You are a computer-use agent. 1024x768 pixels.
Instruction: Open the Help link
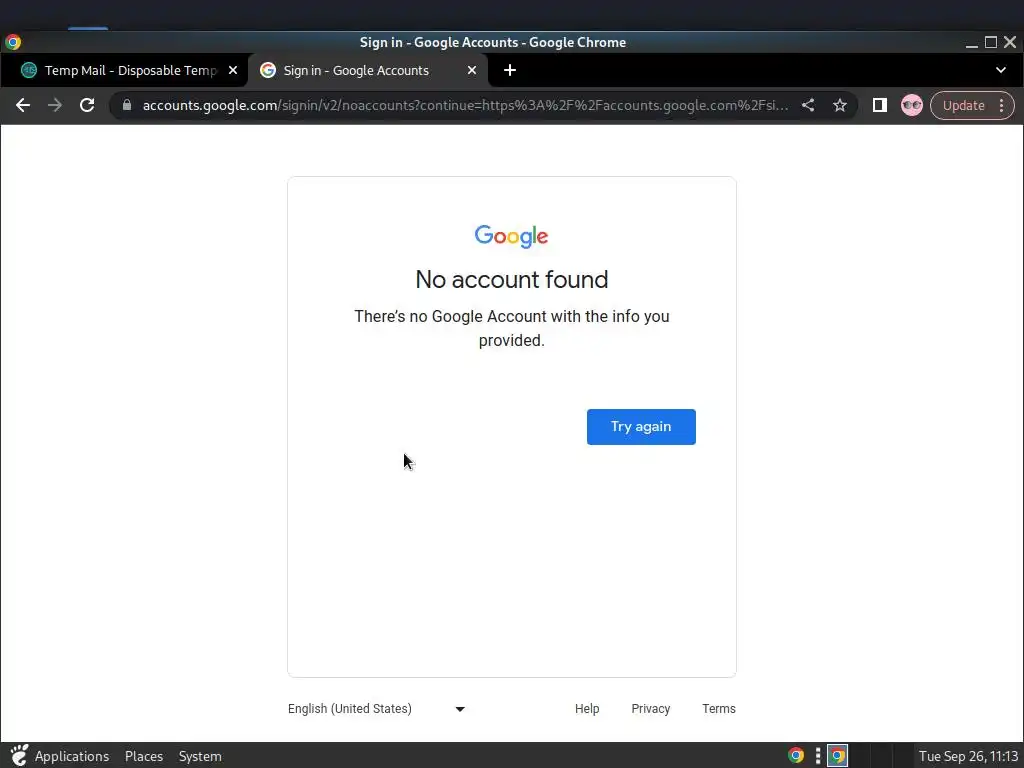pos(587,709)
